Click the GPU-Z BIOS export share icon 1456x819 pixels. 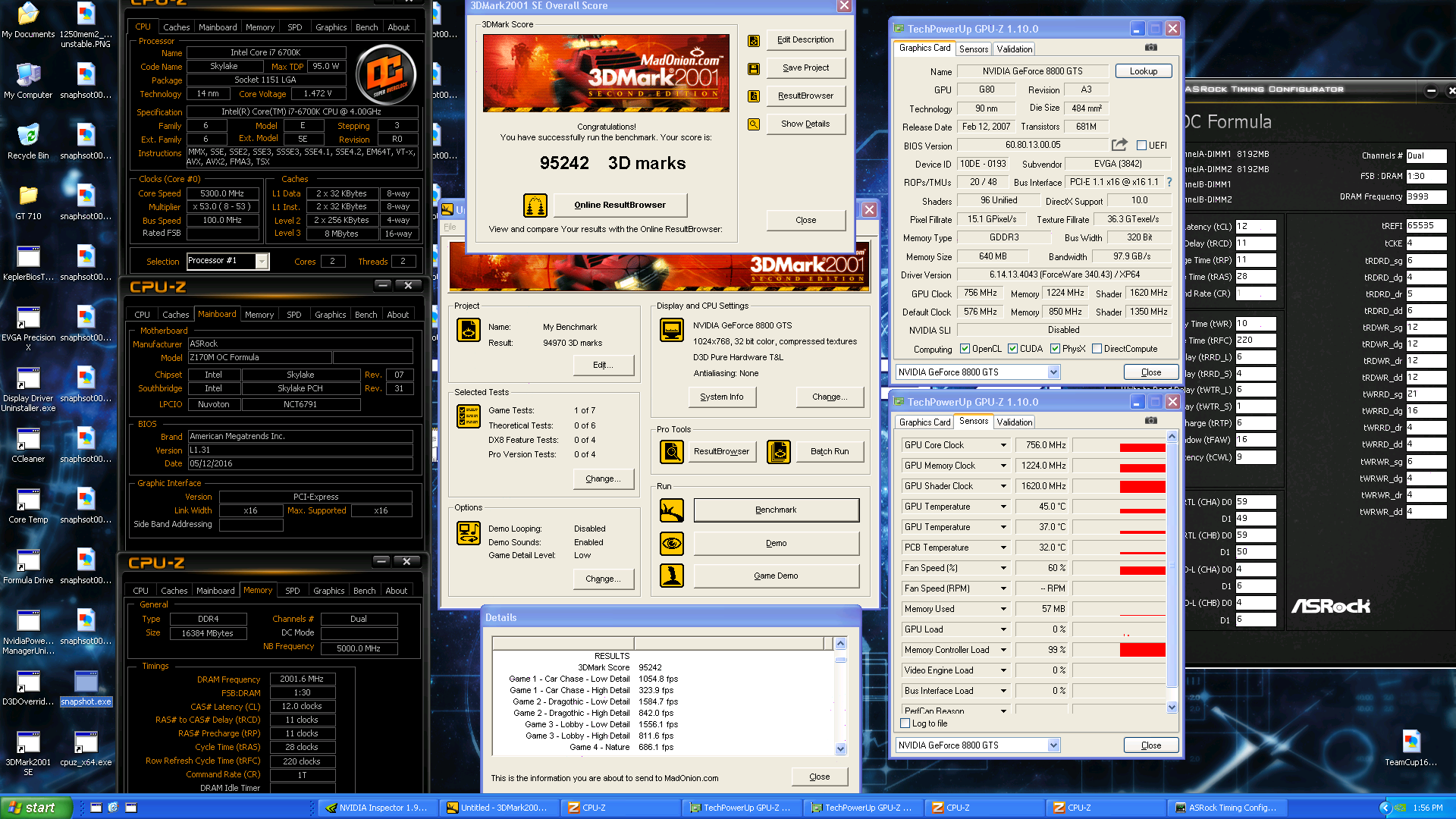coord(1119,145)
